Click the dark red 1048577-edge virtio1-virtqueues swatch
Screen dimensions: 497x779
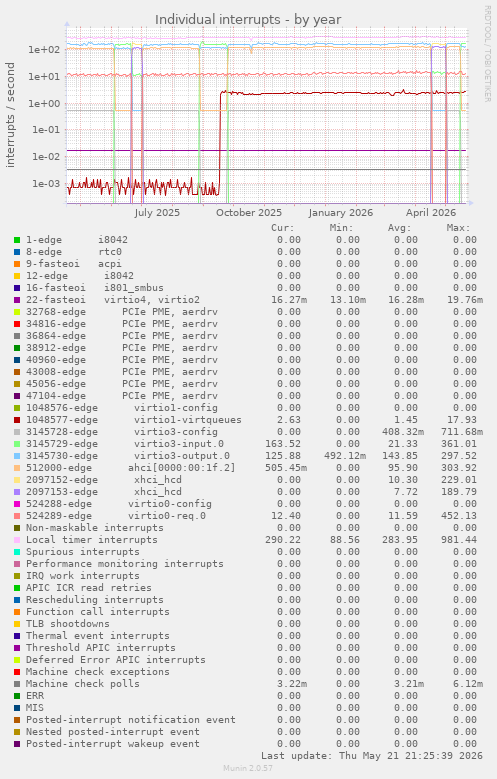[x=17, y=420]
